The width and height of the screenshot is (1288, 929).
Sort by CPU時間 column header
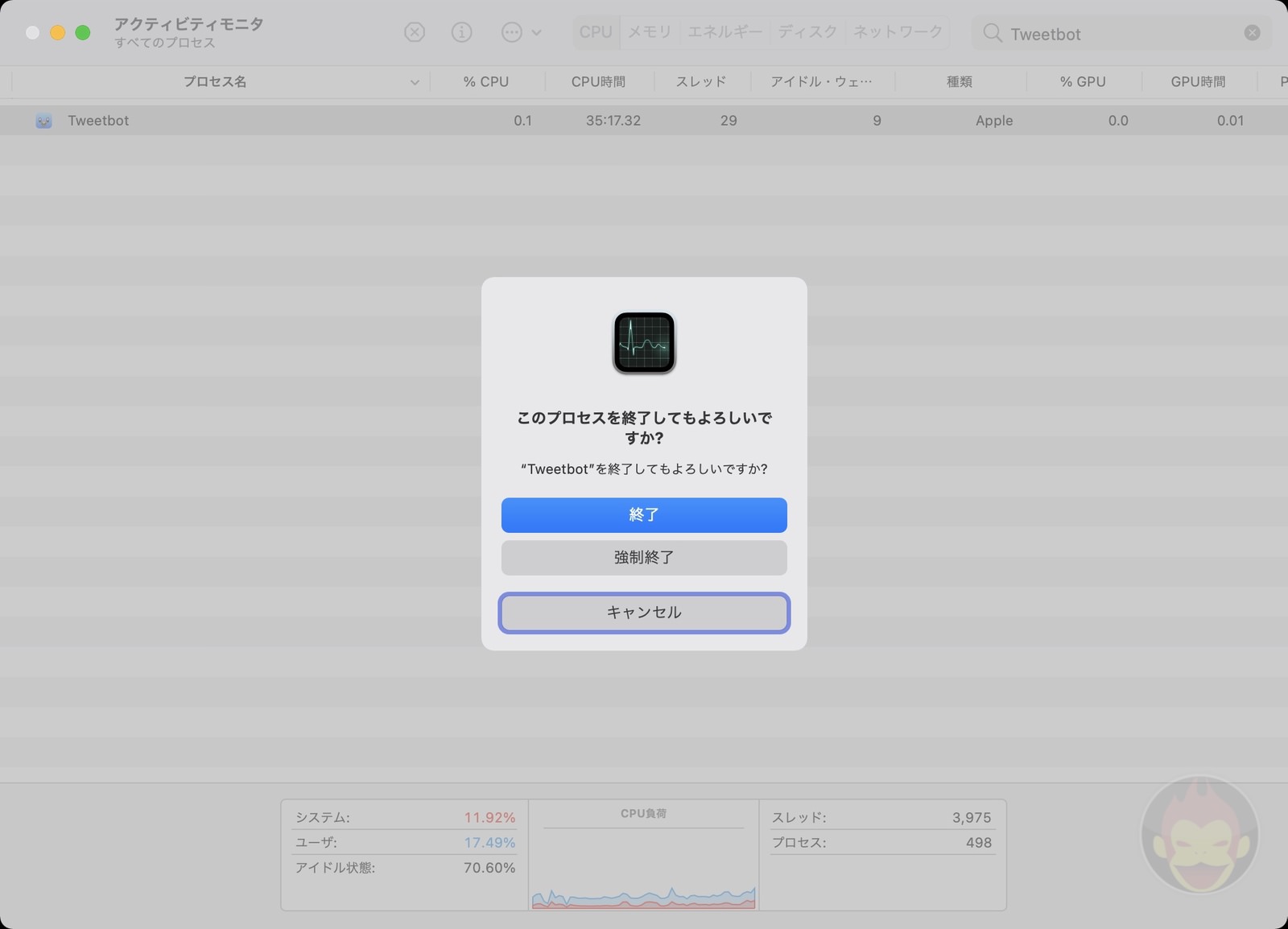[x=598, y=82]
